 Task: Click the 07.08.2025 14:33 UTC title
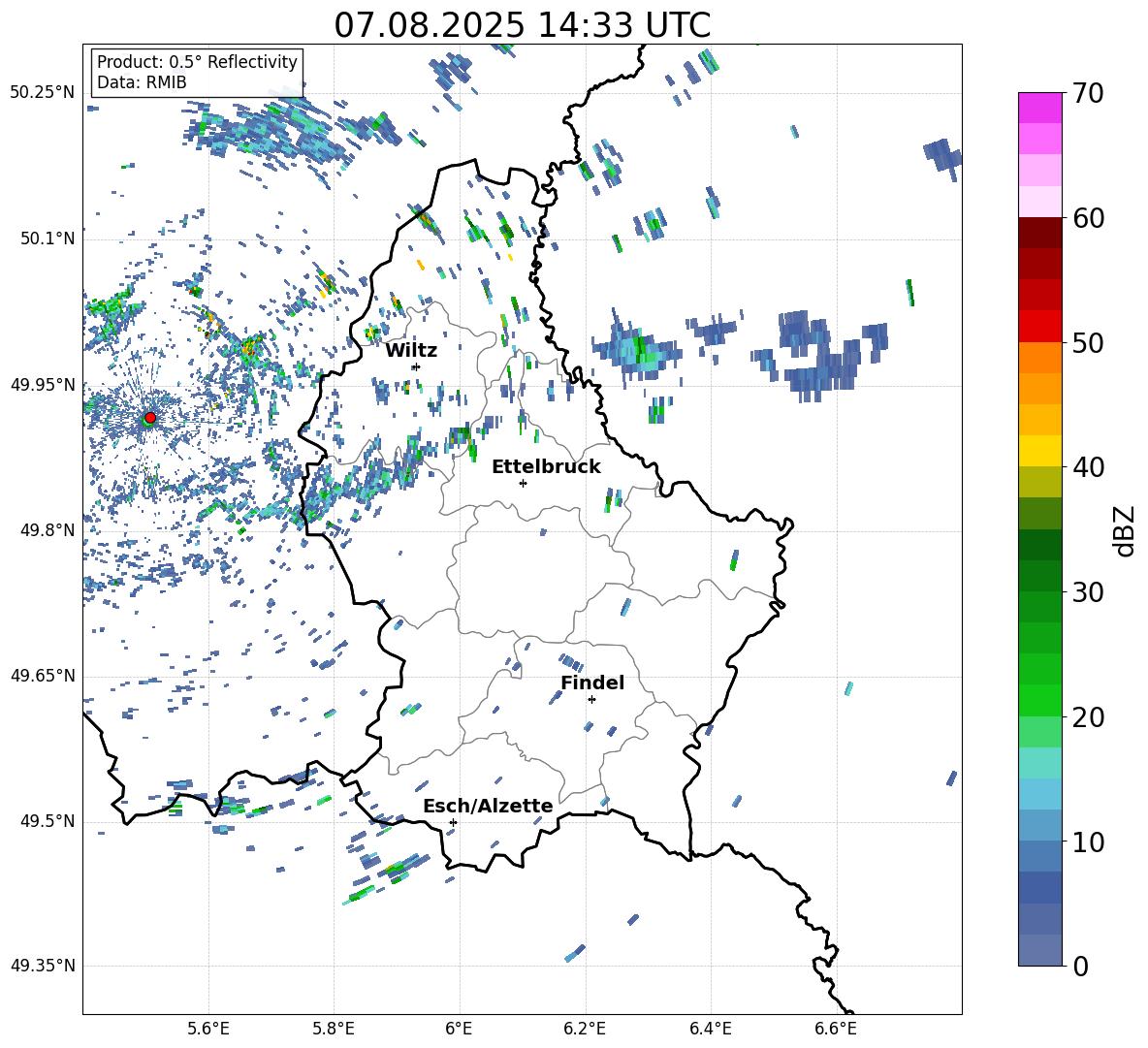click(522, 25)
